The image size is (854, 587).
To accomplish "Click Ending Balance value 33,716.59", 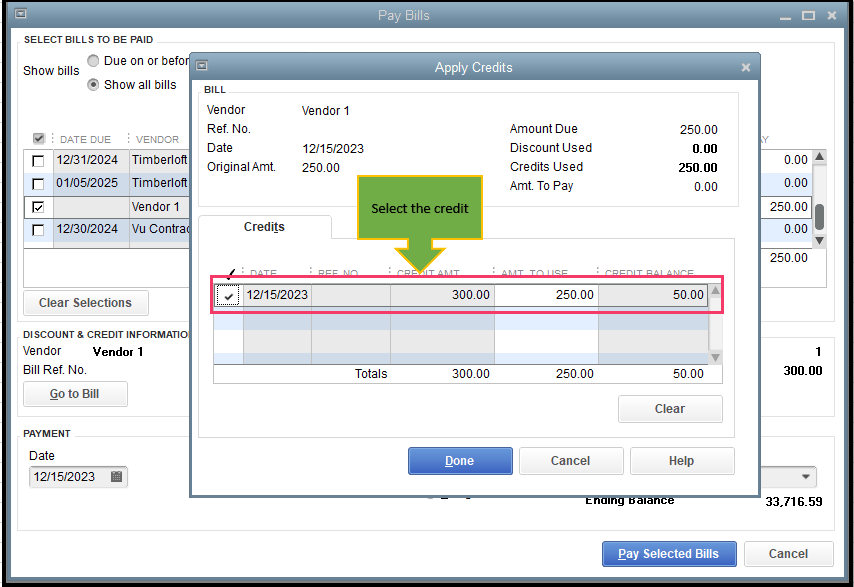I will point(794,502).
